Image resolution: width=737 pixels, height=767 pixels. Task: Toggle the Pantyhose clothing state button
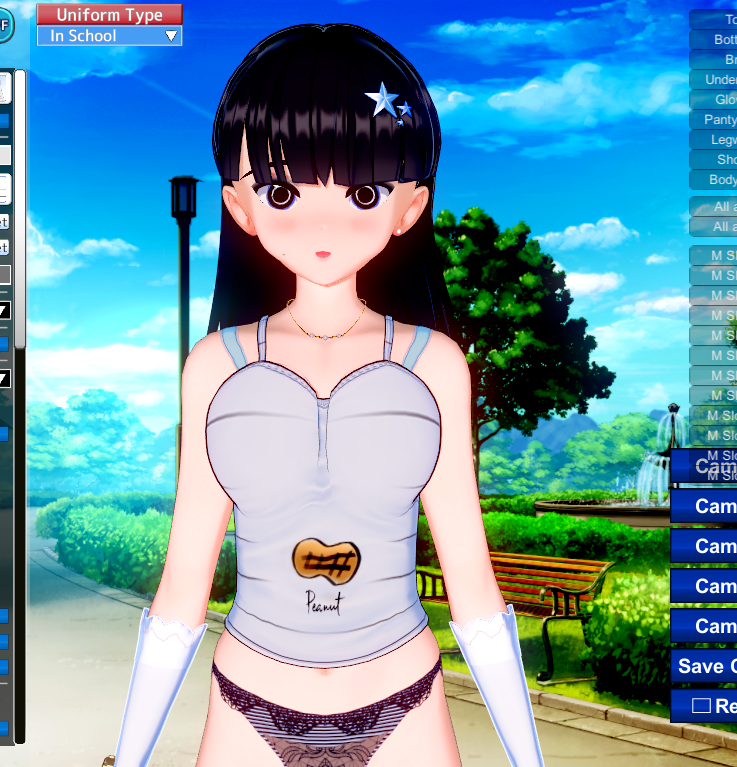[714, 120]
